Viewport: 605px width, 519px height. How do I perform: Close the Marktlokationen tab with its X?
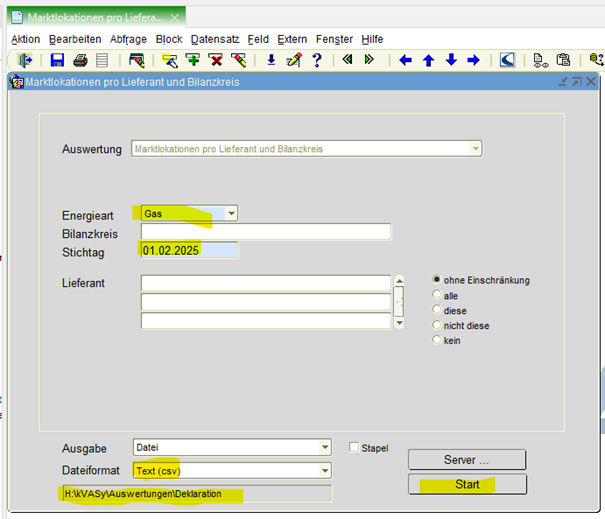pos(175,18)
